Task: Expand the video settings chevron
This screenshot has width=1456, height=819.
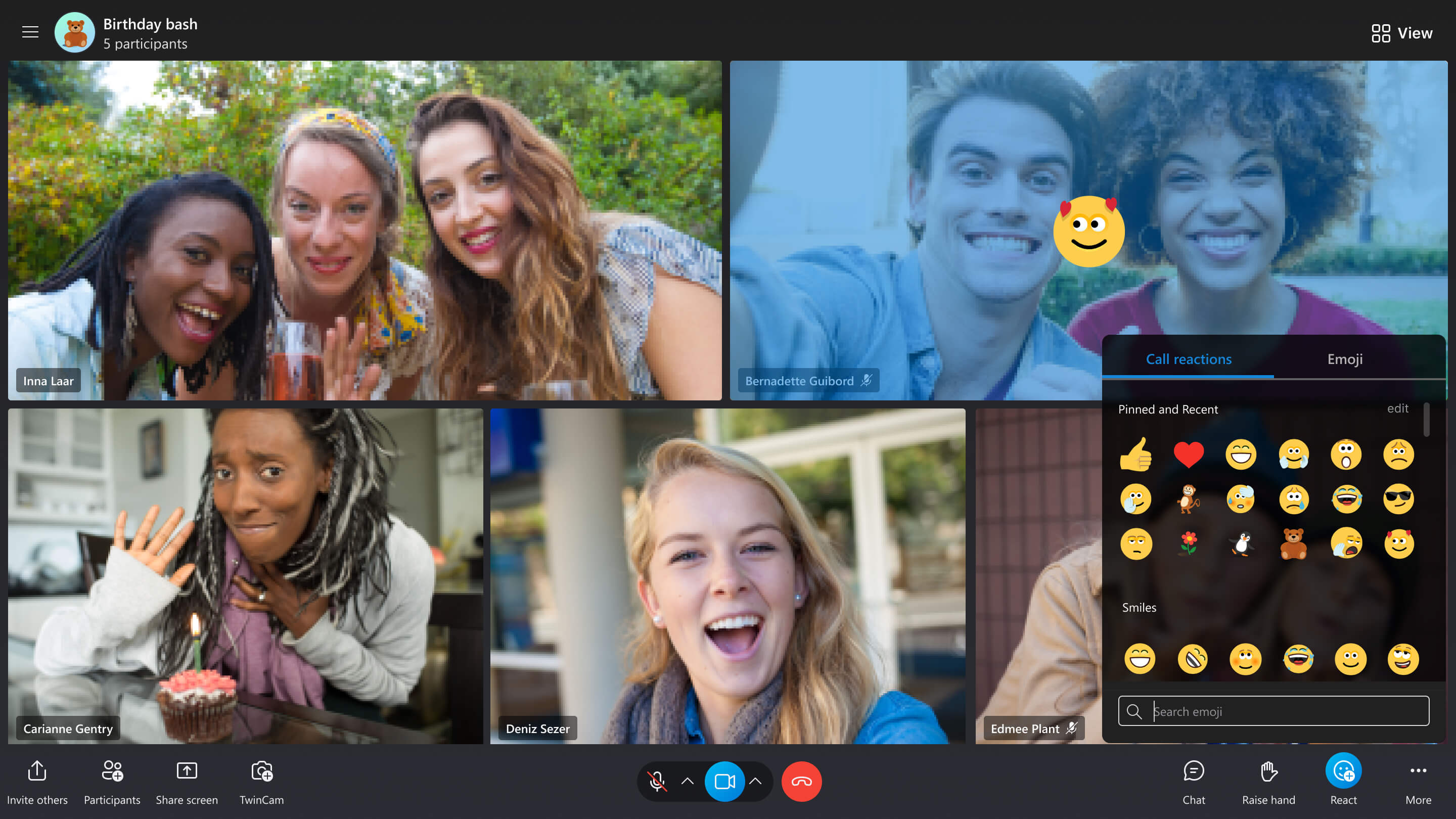Action: coord(757,781)
